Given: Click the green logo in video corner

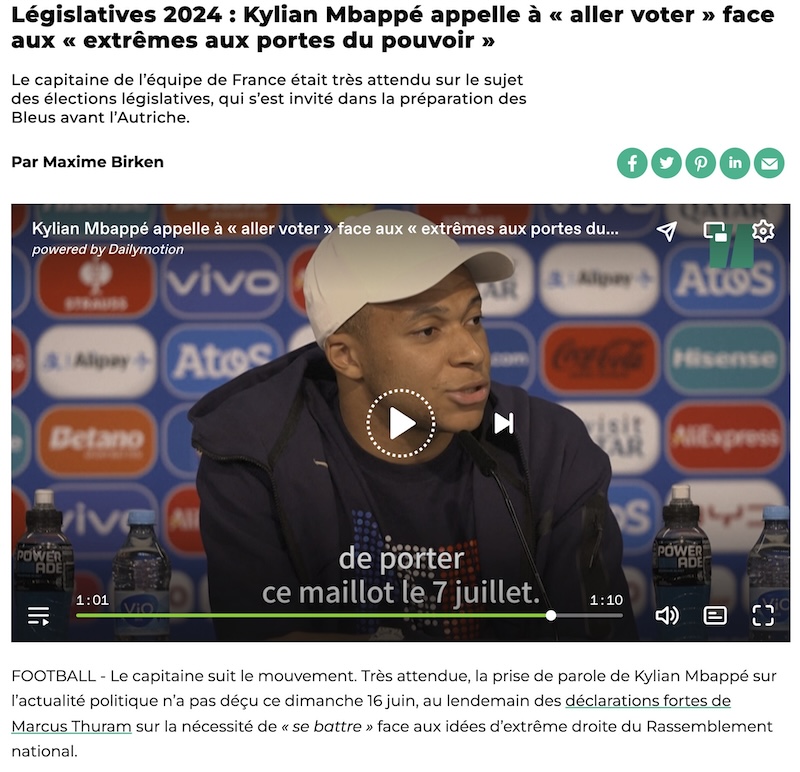Looking at the screenshot, I should (732, 246).
